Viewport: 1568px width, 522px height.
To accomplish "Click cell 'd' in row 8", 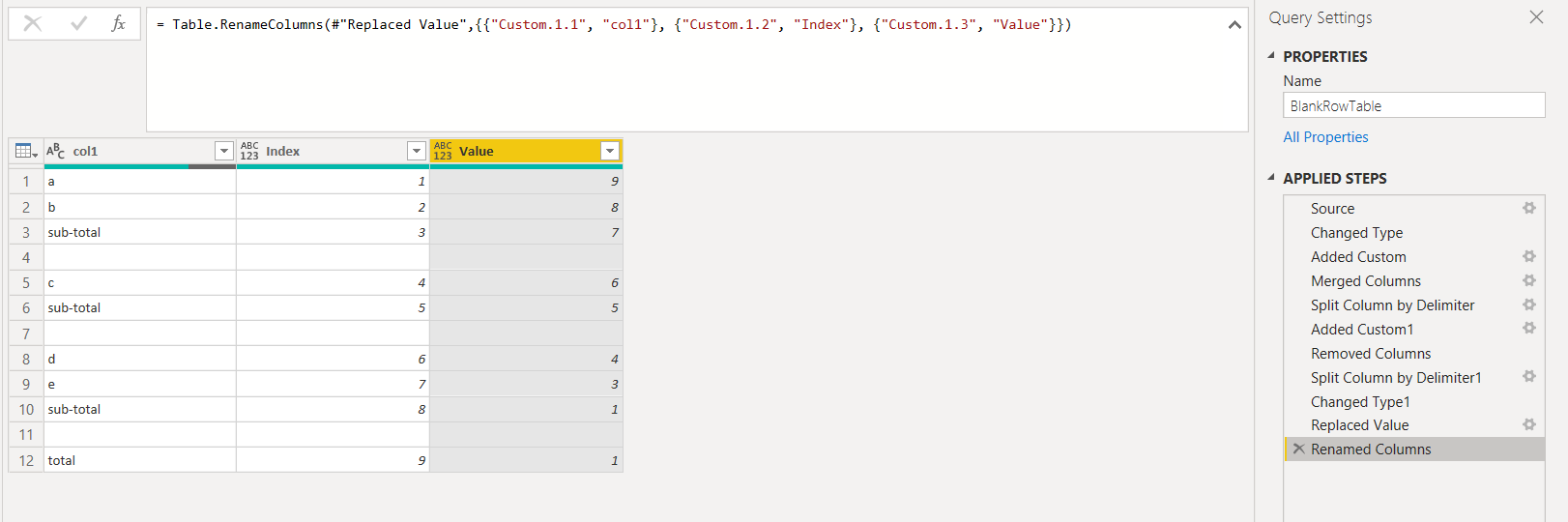I will pyautogui.click(x=140, y=359).
